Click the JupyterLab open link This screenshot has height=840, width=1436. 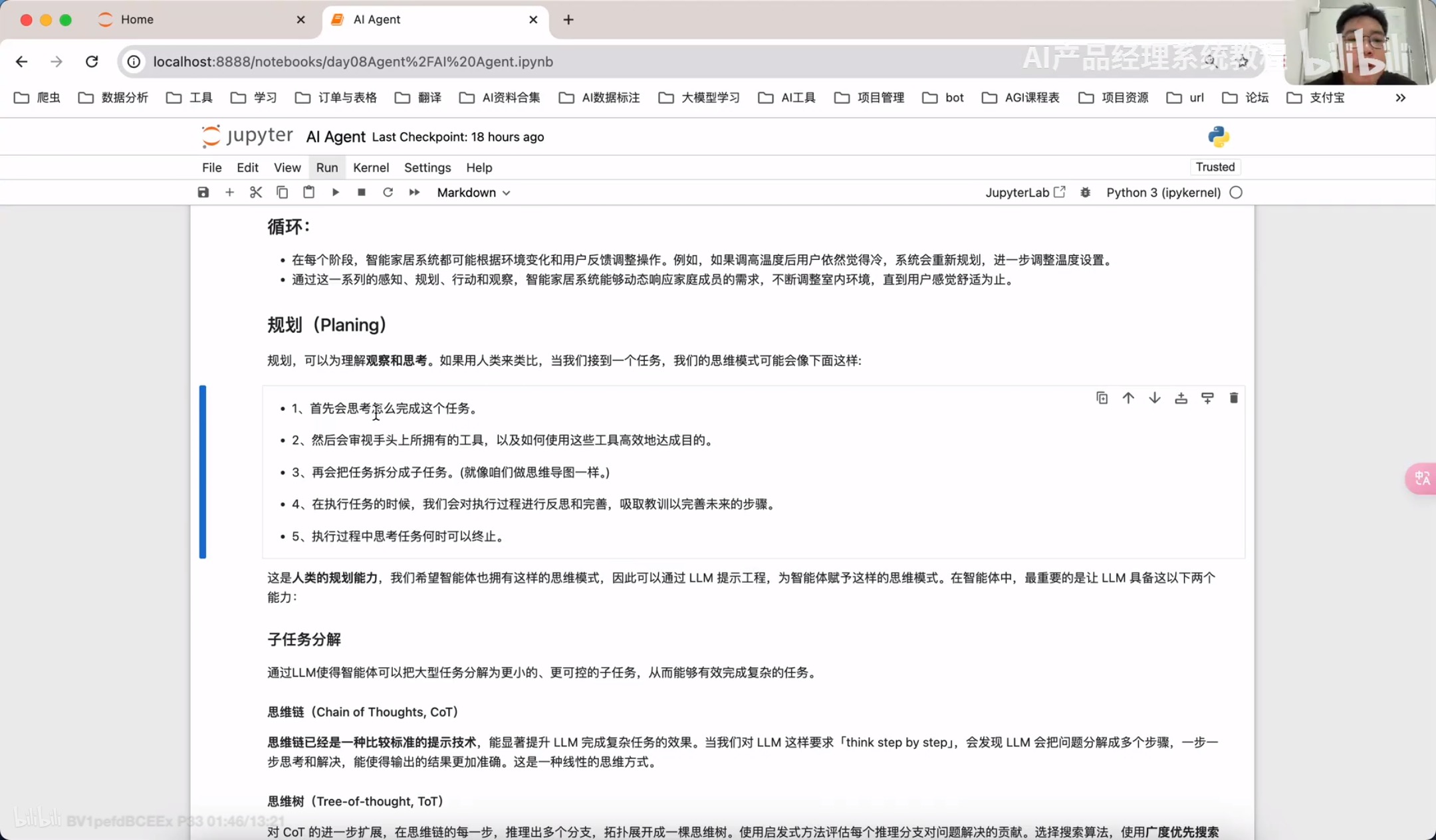coord(1024,192)
